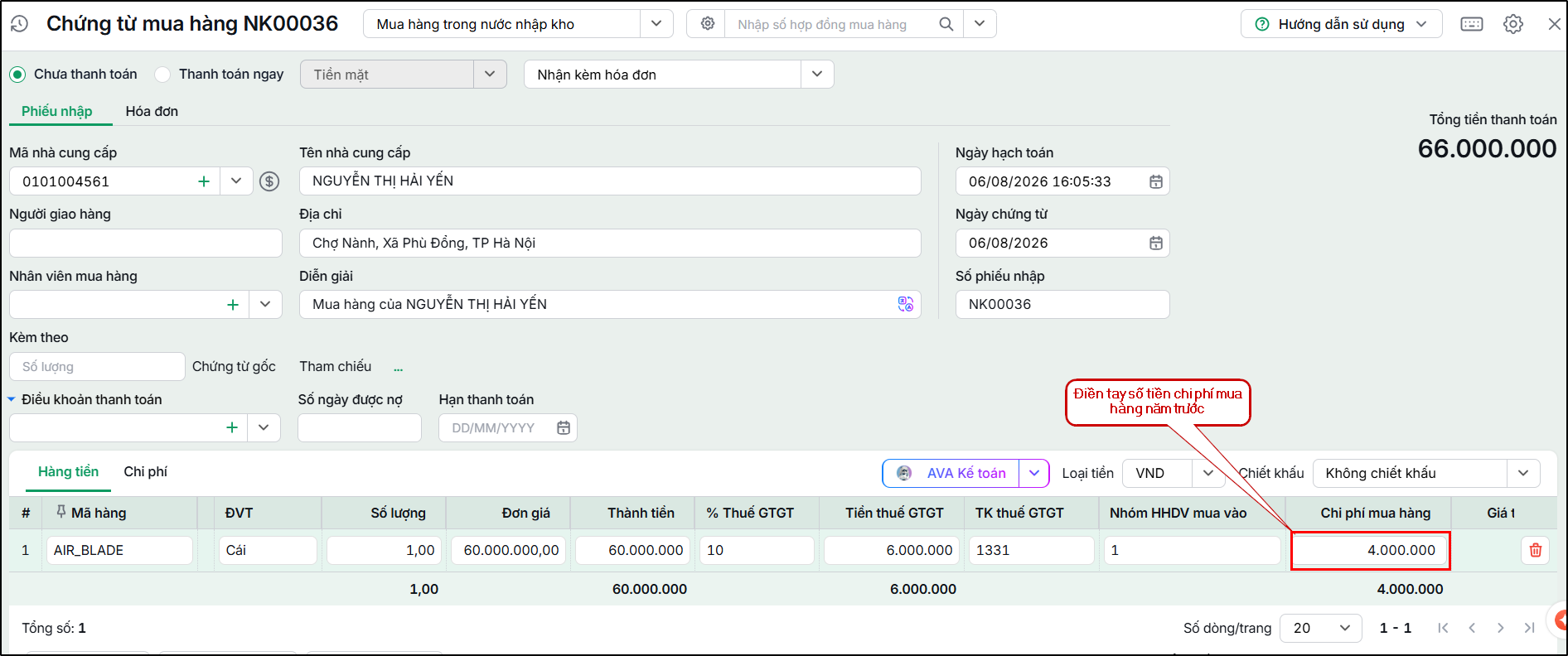Click the AI suggestion icon in Diễn giải
Viewport: 1568px width, 656px height.
905,304
